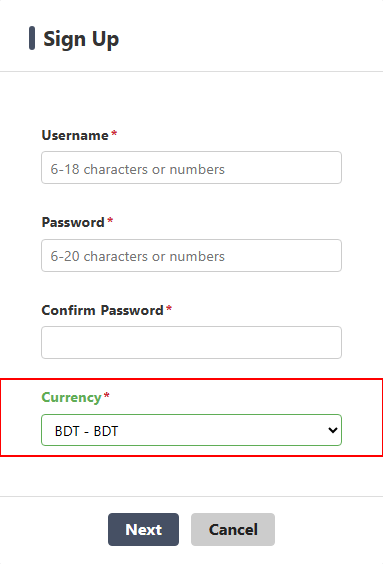The image size is (383, 564).
Task: Click the "6-20 characters or numbers" placeholder
Action: 137,256
